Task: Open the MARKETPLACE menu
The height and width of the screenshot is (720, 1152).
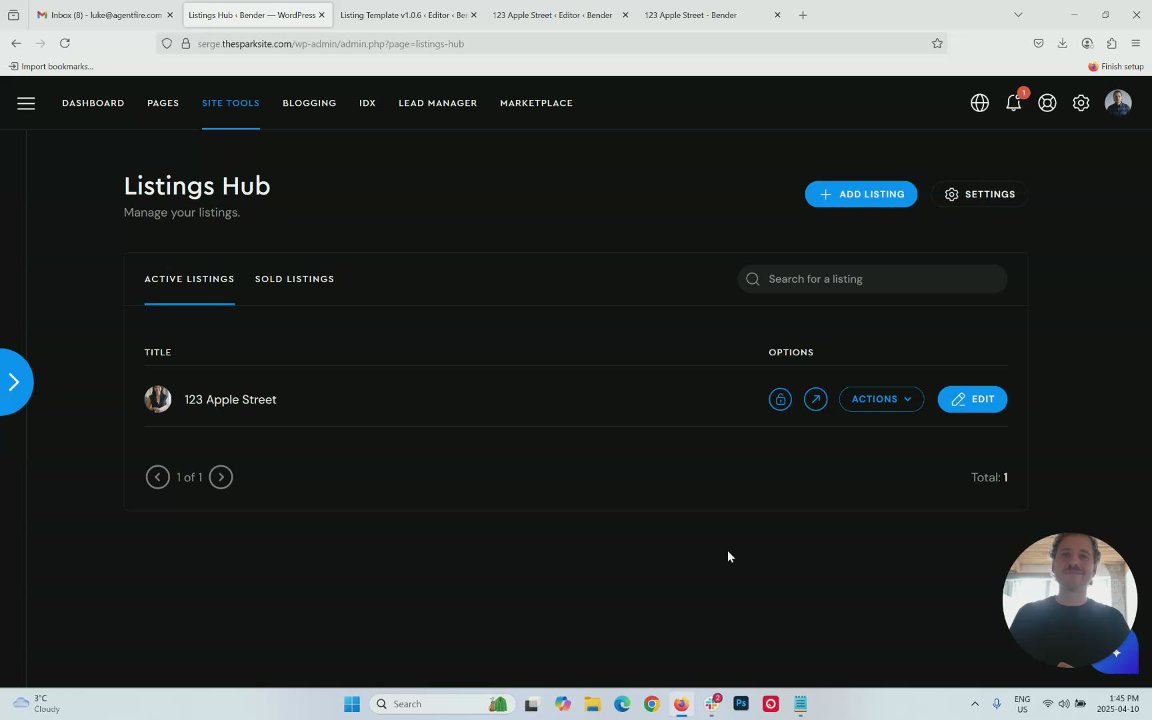Action: pos(536,103)
